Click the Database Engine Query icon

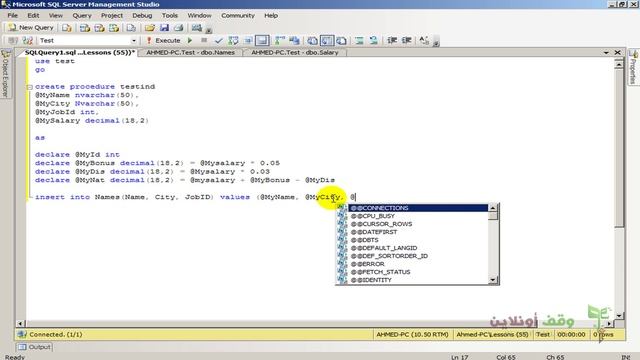[x=67, y=28]
